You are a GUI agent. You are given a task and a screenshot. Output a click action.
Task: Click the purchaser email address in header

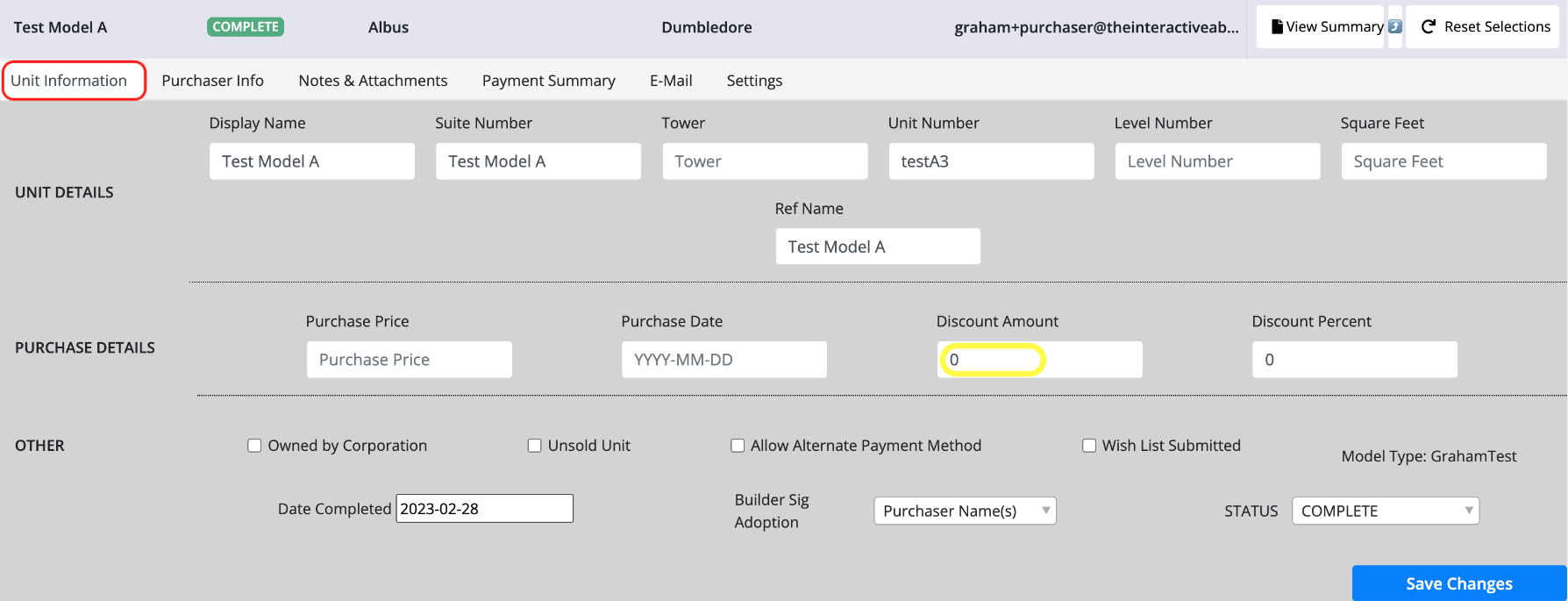(1096, 27)
